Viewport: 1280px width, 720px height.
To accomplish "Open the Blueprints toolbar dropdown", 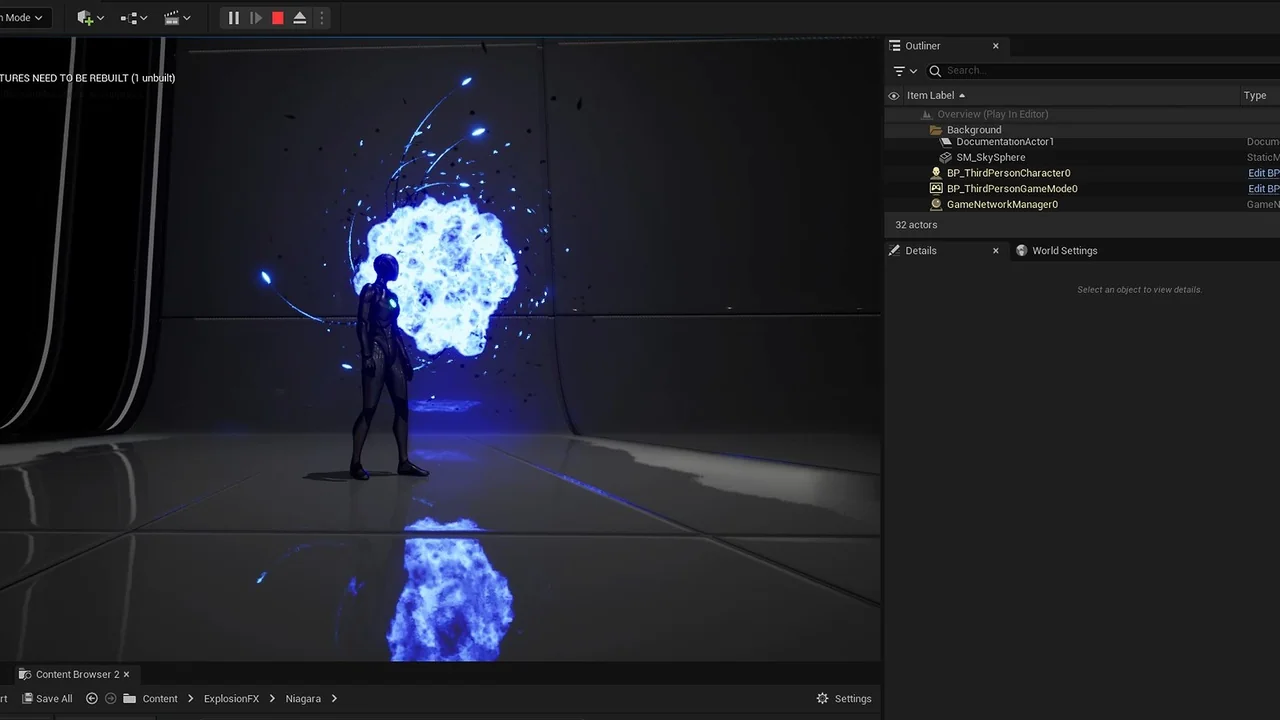I will tap(133, 18).
